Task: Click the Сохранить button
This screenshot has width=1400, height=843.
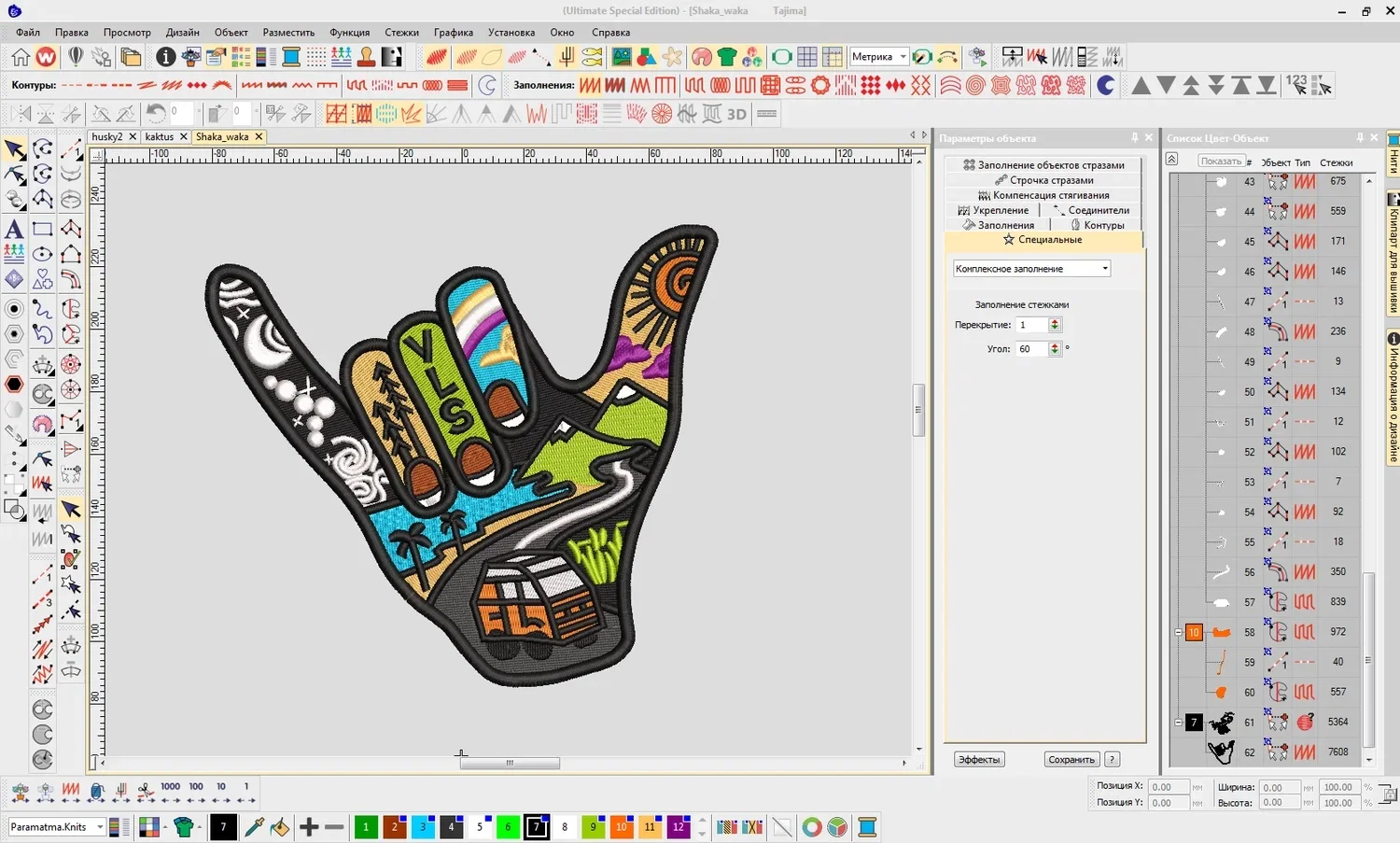Action: [x=1071, y=760]
